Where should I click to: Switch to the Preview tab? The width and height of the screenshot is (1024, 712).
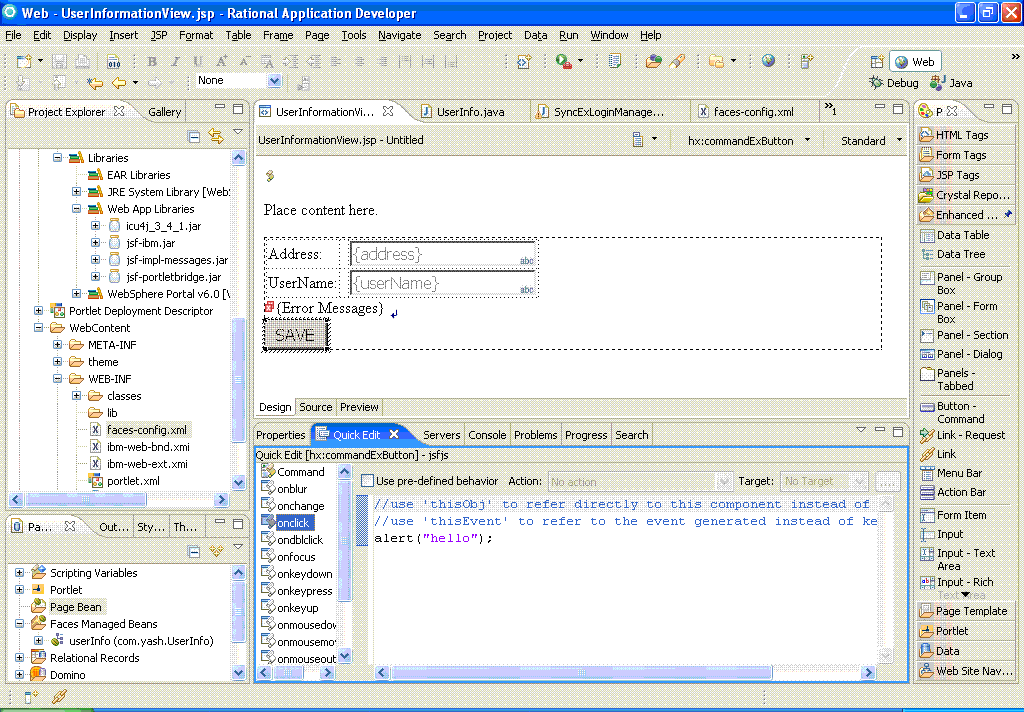click(359, 407)
